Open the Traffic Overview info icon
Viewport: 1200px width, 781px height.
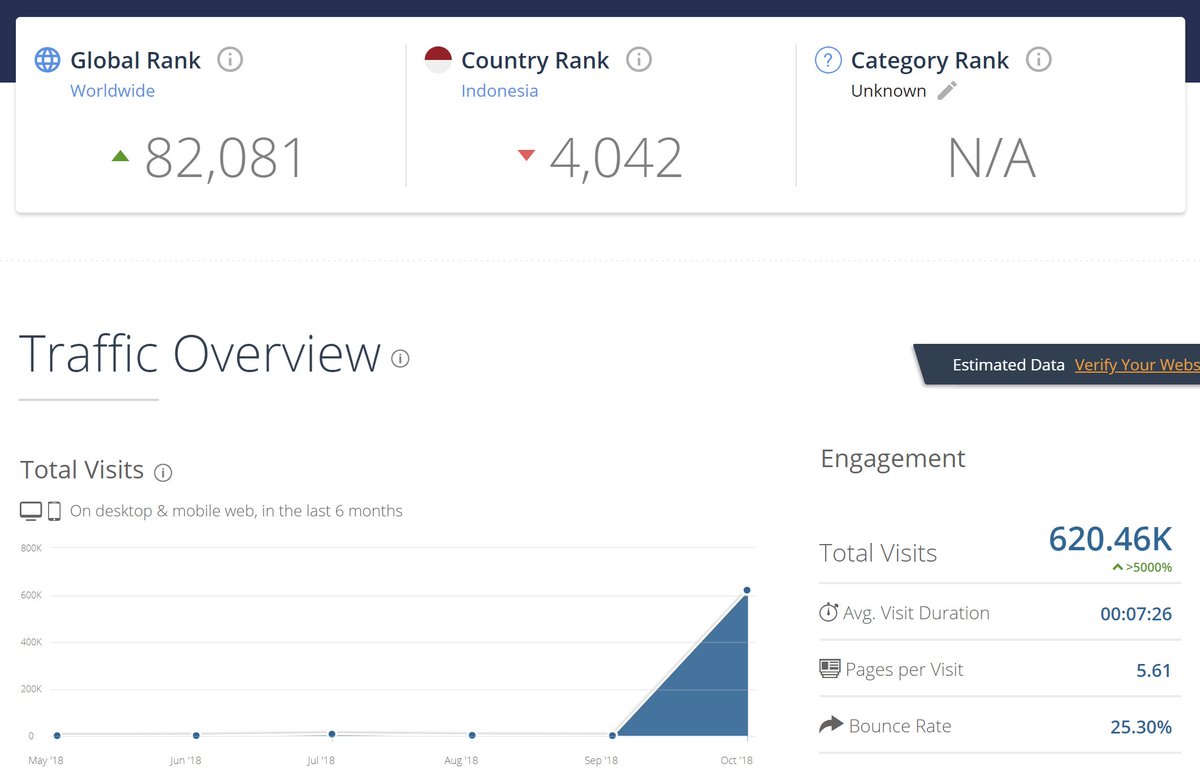[x=401, y=358]
